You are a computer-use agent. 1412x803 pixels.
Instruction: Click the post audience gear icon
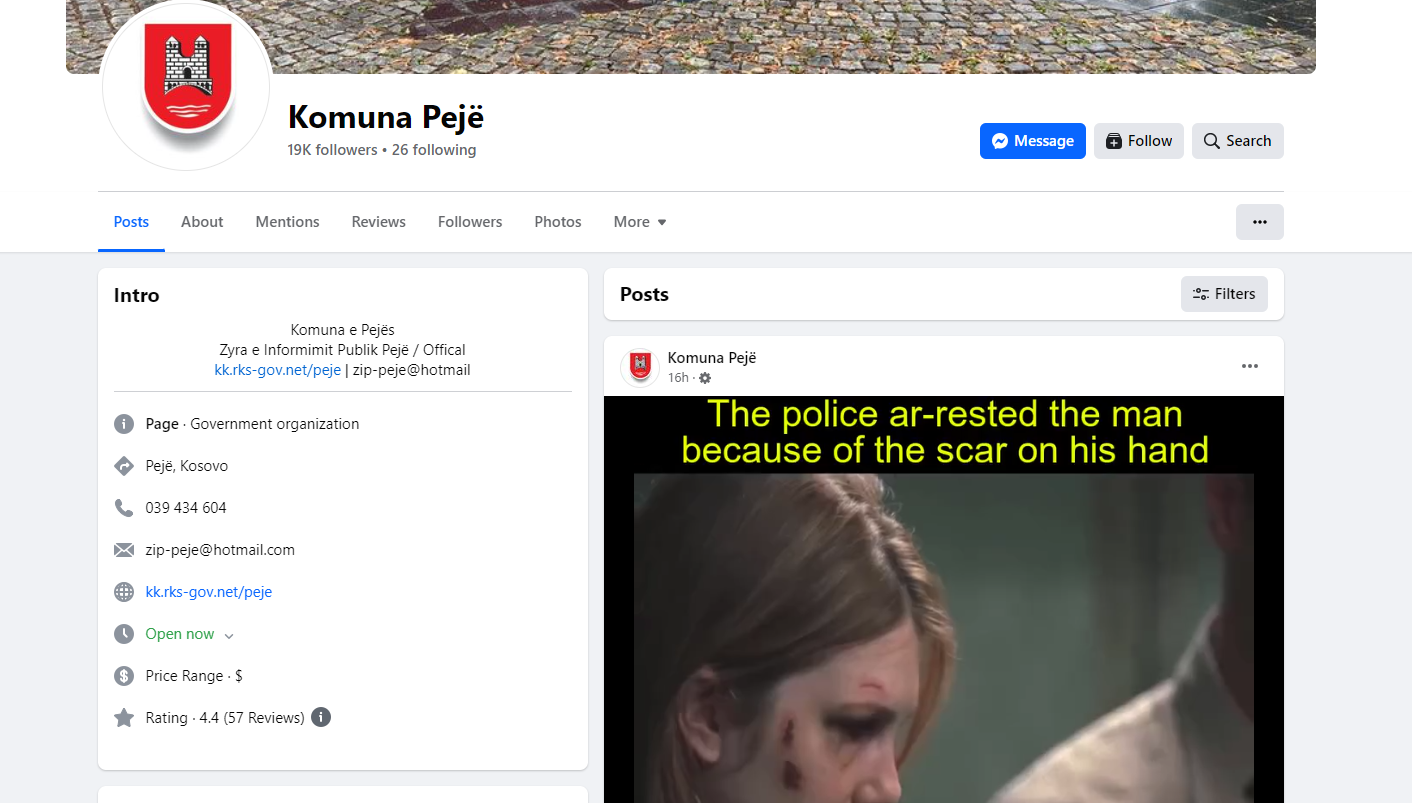tap(705, 378)
